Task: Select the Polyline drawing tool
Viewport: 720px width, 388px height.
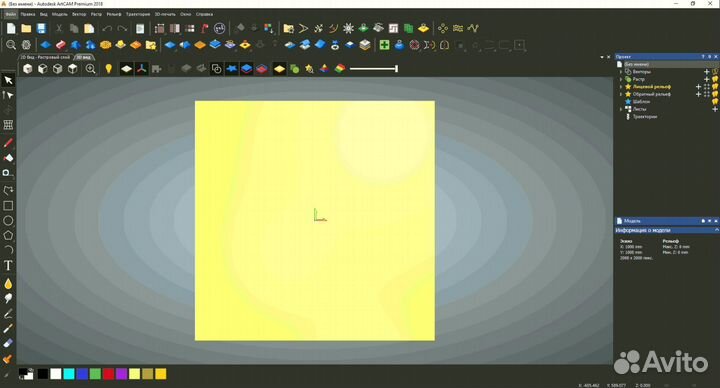Action: point(8,190)
